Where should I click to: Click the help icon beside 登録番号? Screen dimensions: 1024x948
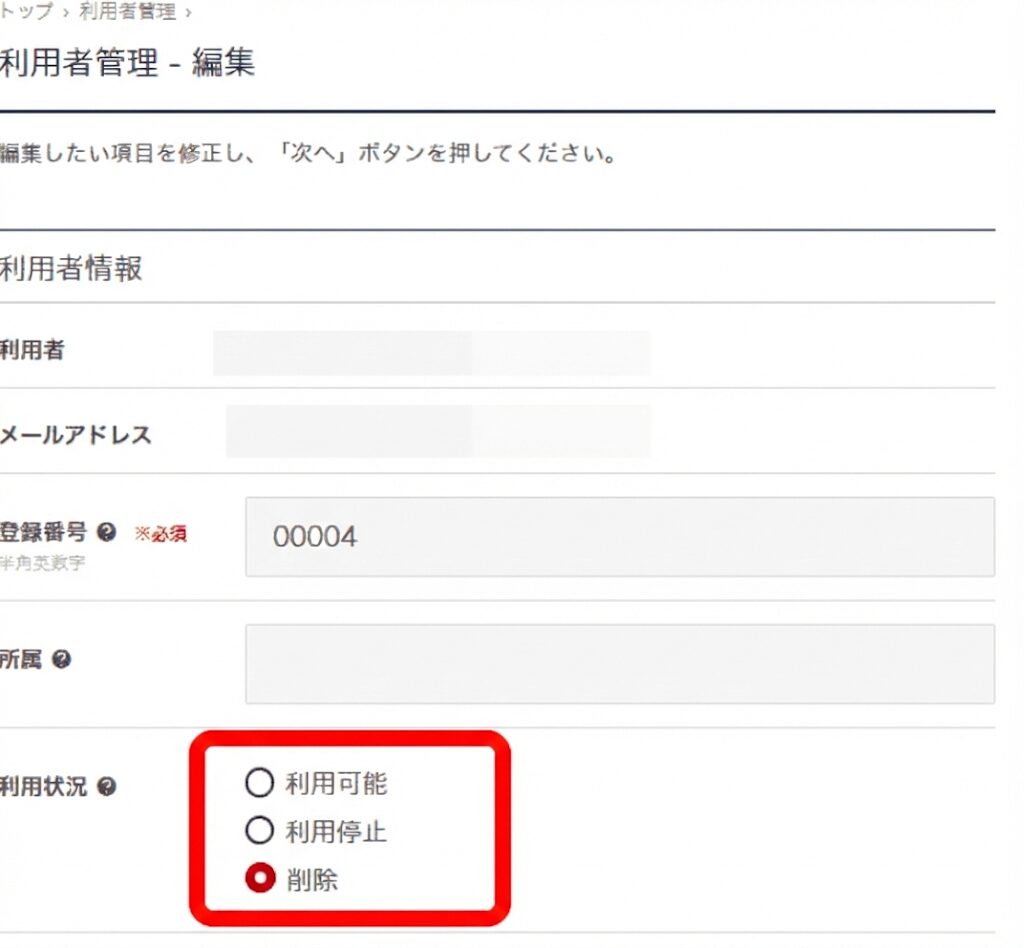pyautogui.click(x=107, y=532)
